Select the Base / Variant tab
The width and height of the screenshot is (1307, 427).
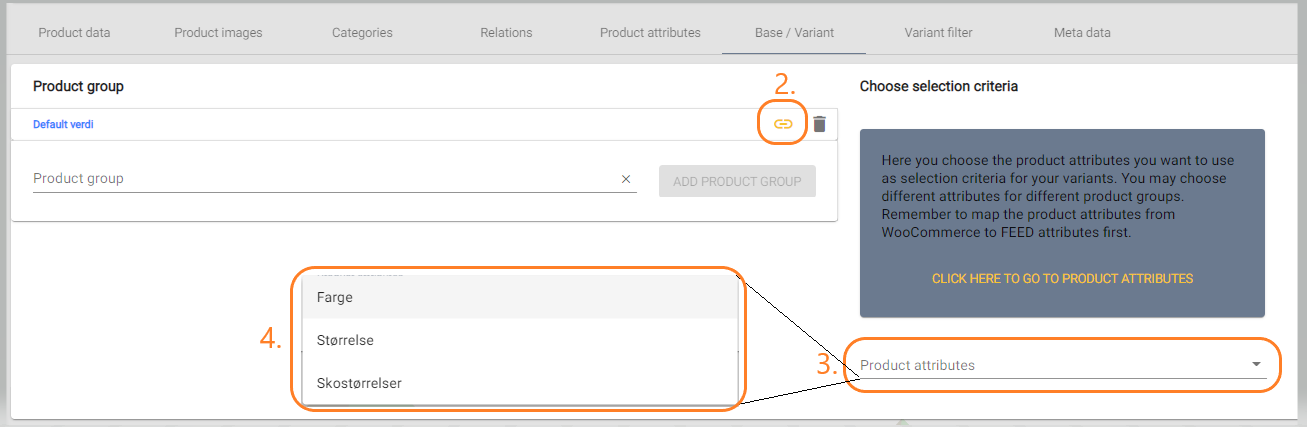[x=794, y=33]
